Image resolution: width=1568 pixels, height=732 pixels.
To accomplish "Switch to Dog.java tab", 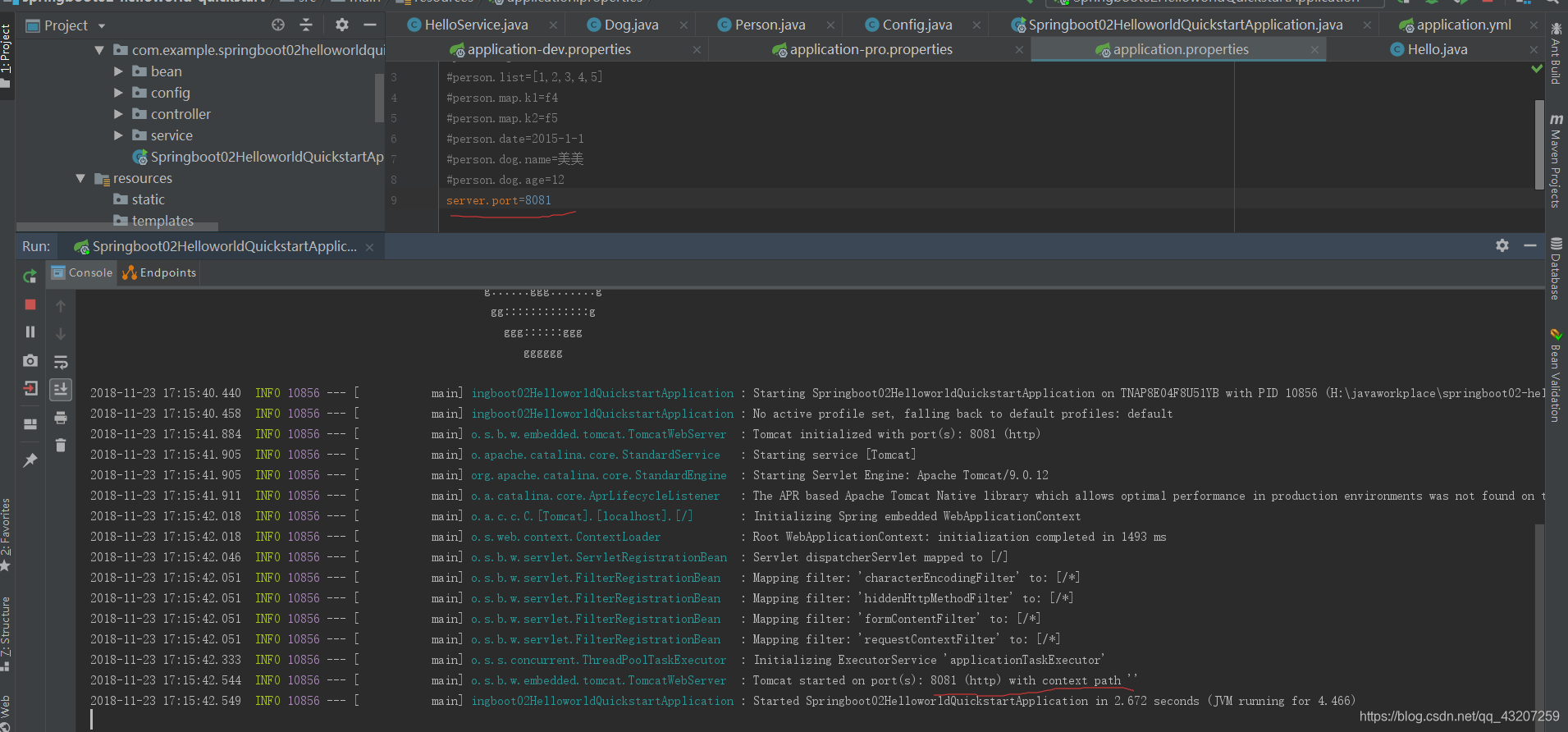I will coord(631,25).
